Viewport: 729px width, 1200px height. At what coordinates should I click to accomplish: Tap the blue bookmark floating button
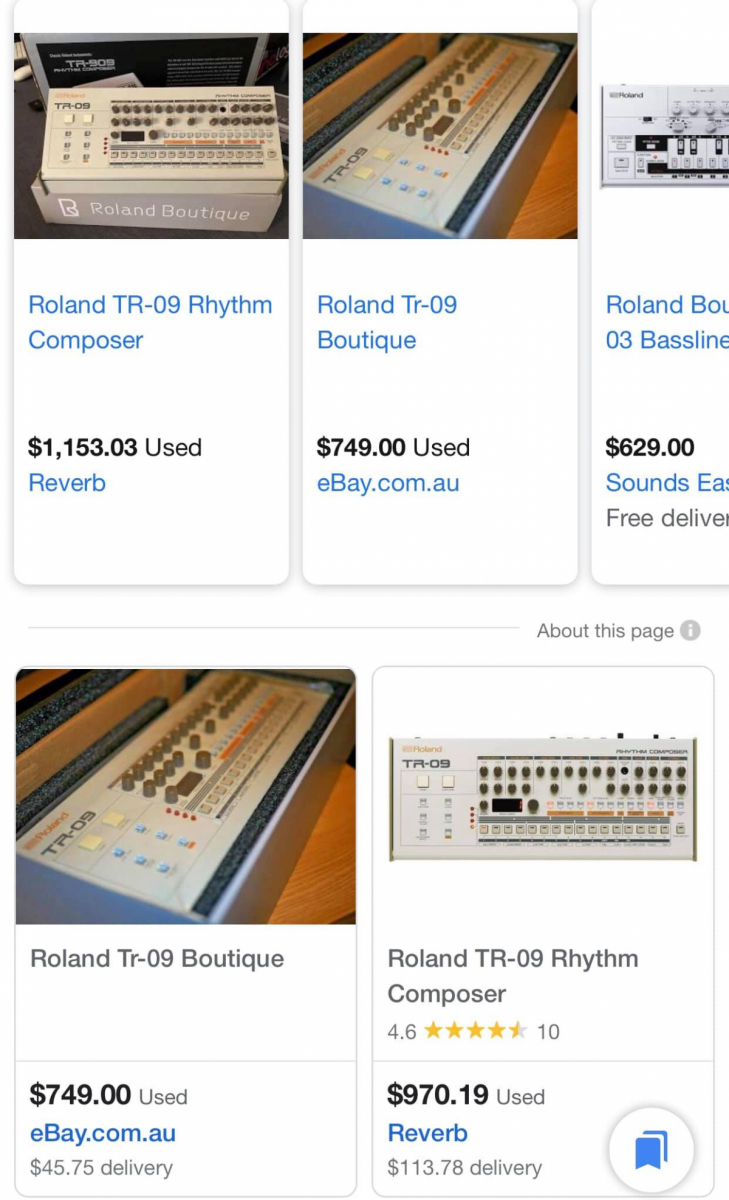pos(651,1151)
